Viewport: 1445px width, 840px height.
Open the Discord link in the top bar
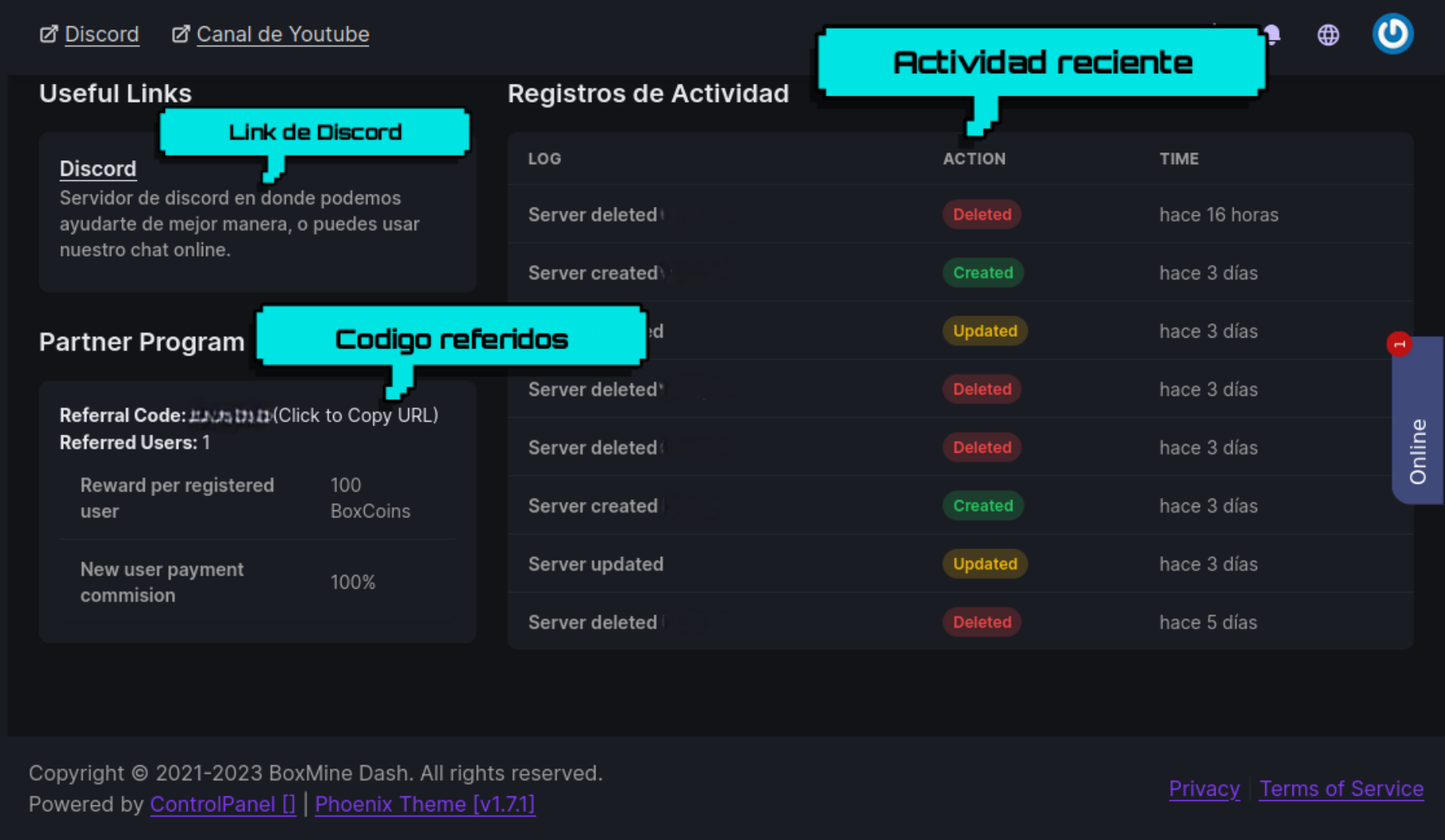(x=102, y=33)
